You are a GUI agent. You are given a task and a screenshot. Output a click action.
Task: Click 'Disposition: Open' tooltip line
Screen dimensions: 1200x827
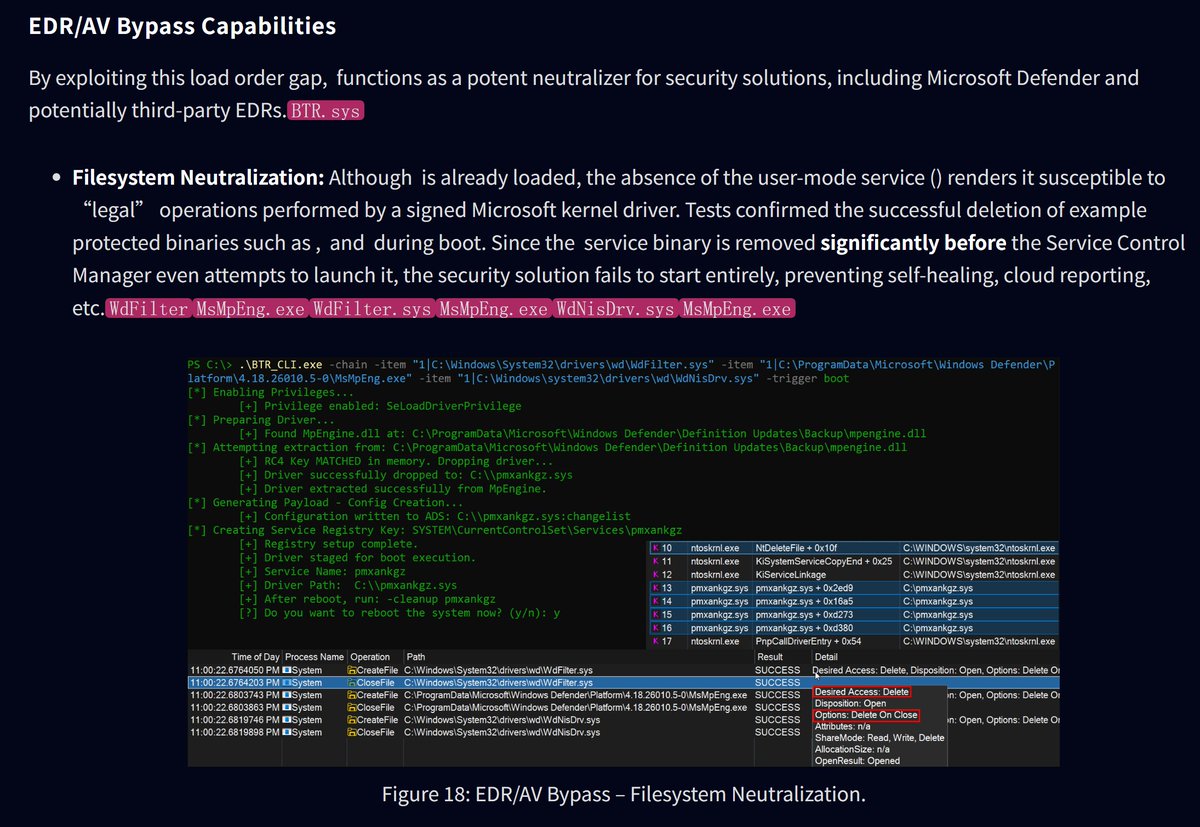click(850, 703)
